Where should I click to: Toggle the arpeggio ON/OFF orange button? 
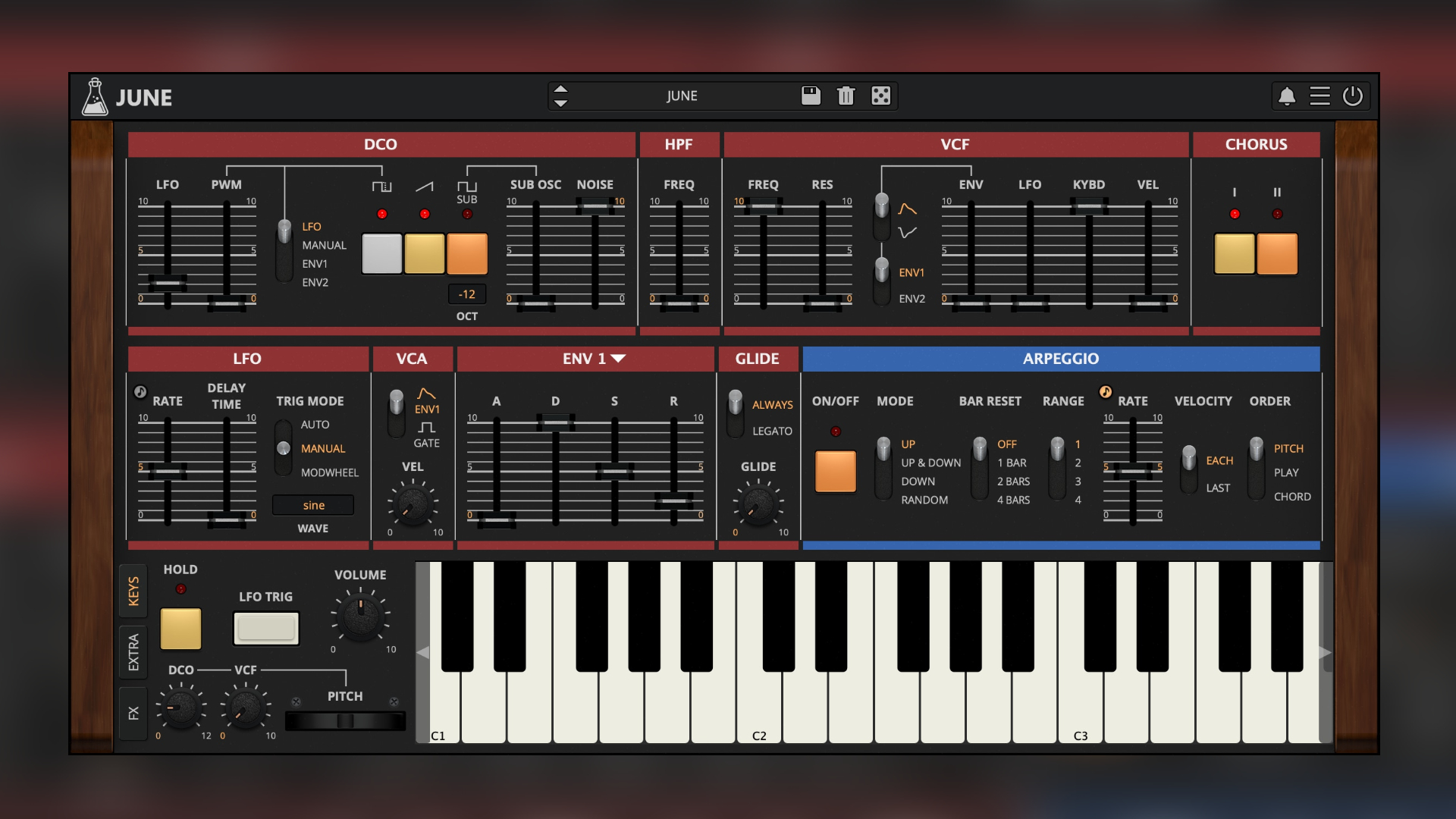click(x=835, y=471)
